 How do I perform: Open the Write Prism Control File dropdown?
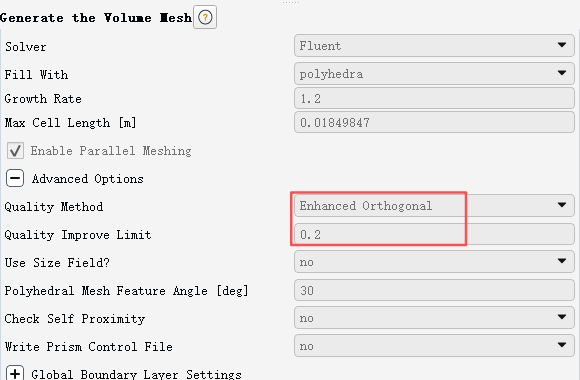click(434, 346)
